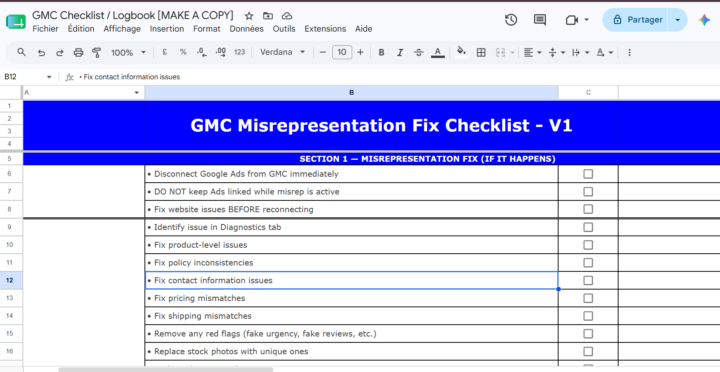720x372 pixels.
Task: Open zoom level 100% dropdown
Action: 128,52
